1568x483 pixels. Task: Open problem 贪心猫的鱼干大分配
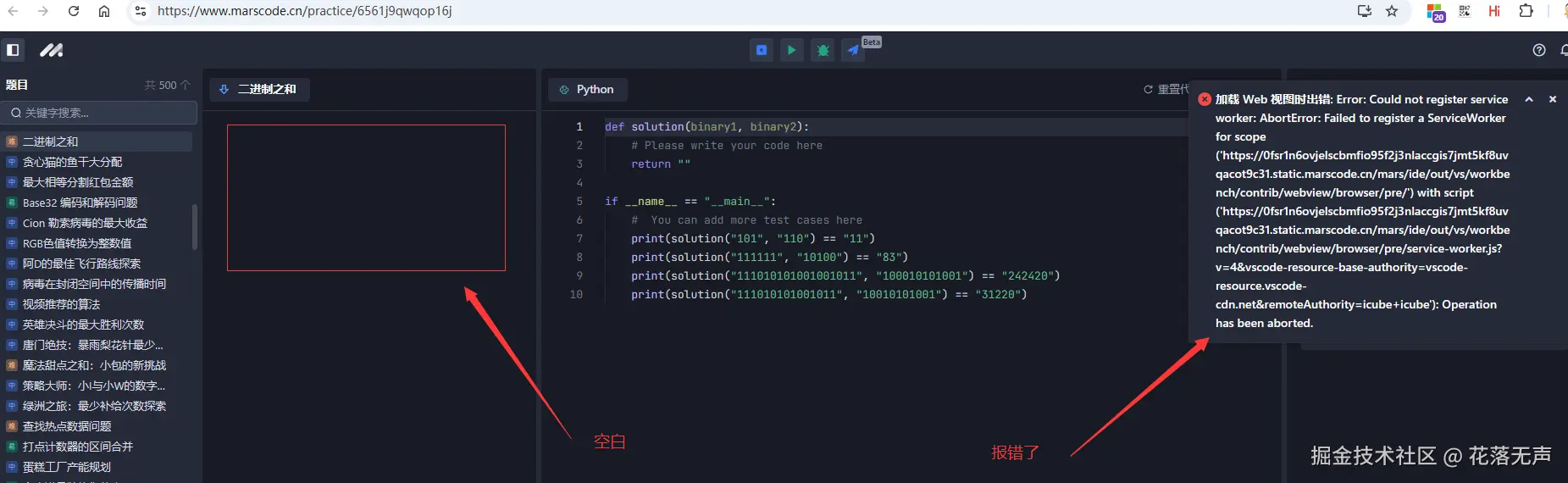(72, 162)
